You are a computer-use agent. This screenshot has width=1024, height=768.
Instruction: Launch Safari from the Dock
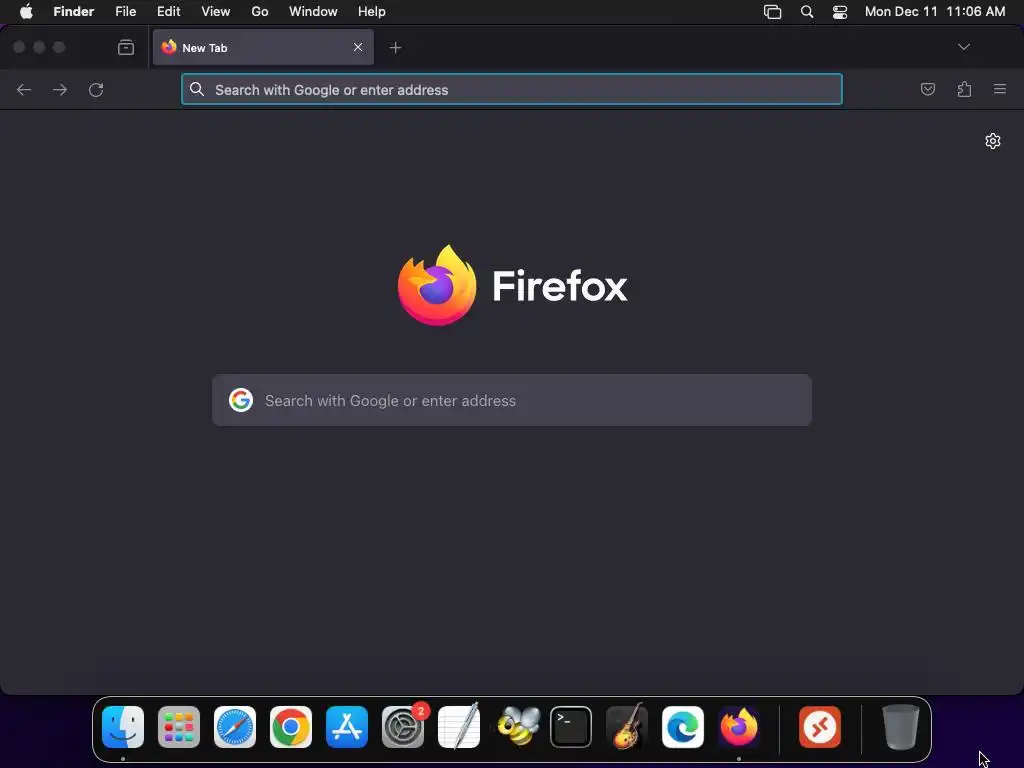pos(235,727)
